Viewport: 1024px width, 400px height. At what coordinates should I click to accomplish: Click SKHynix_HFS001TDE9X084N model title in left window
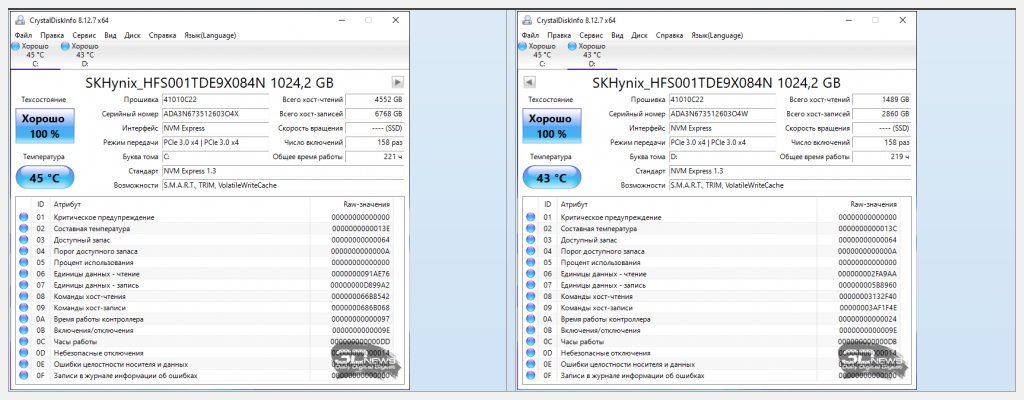[x=210, y=83]
